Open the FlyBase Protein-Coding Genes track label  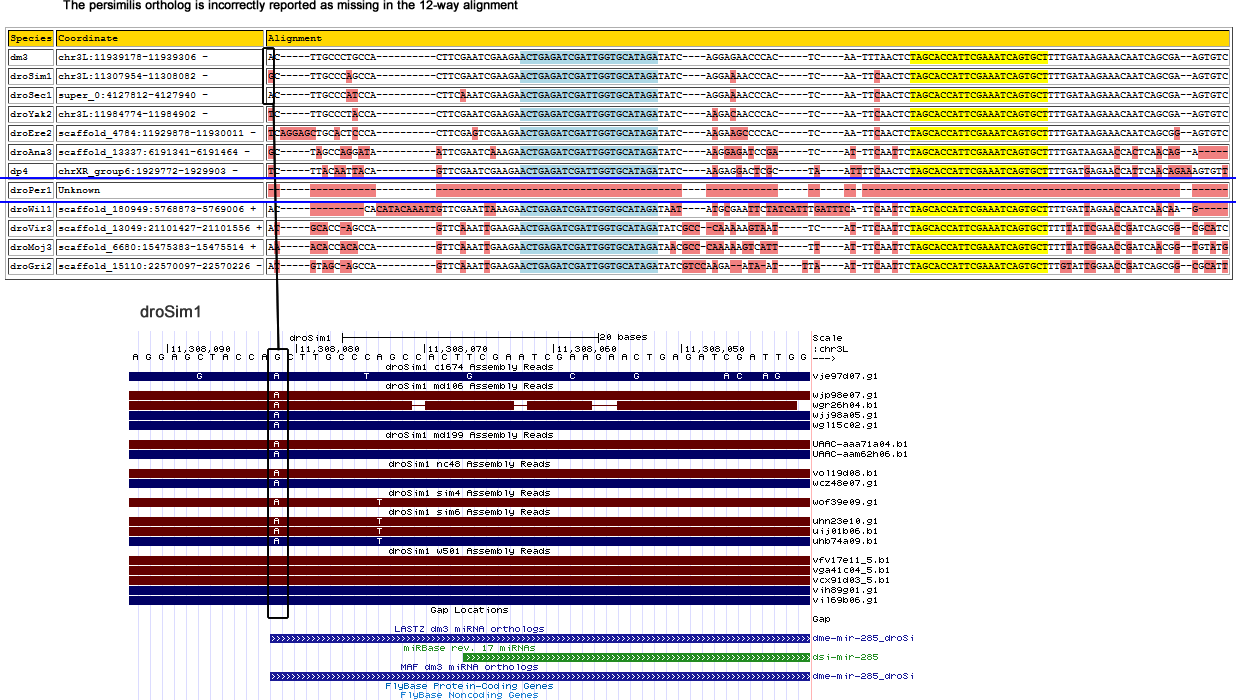(x=468, y=686)
